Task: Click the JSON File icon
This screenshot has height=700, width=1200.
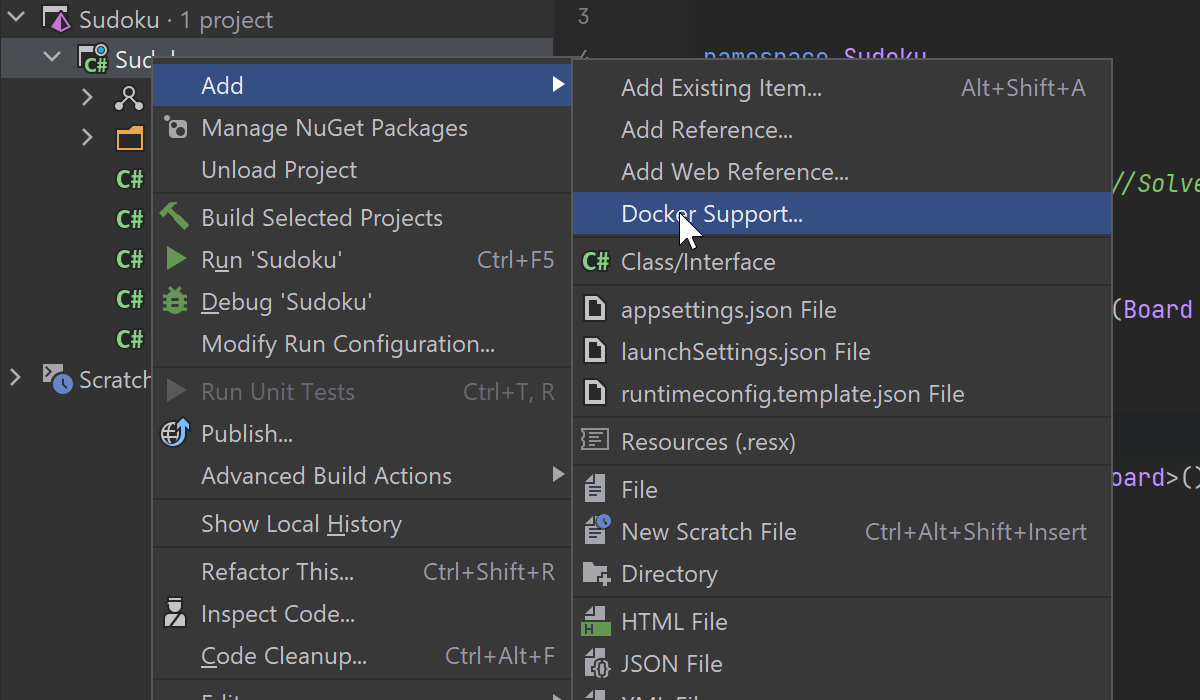Action: pos(596,663)
